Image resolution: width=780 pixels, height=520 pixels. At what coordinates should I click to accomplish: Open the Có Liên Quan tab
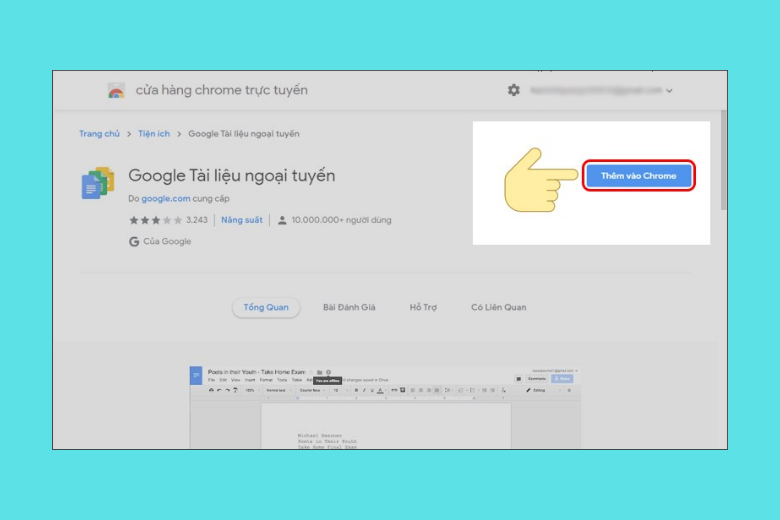tap(498, 308)
